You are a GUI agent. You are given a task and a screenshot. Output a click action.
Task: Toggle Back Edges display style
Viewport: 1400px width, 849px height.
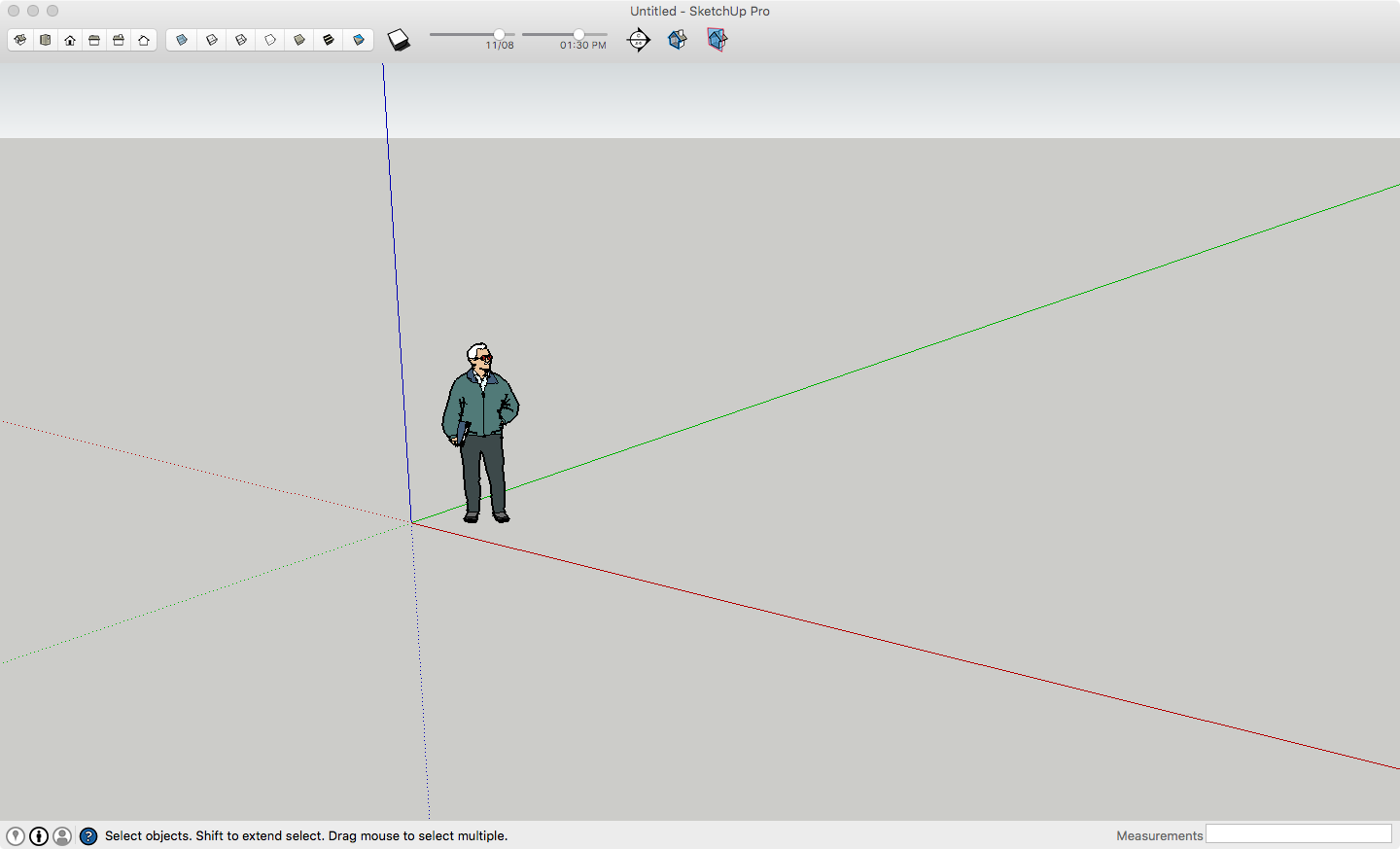[211, 40]
